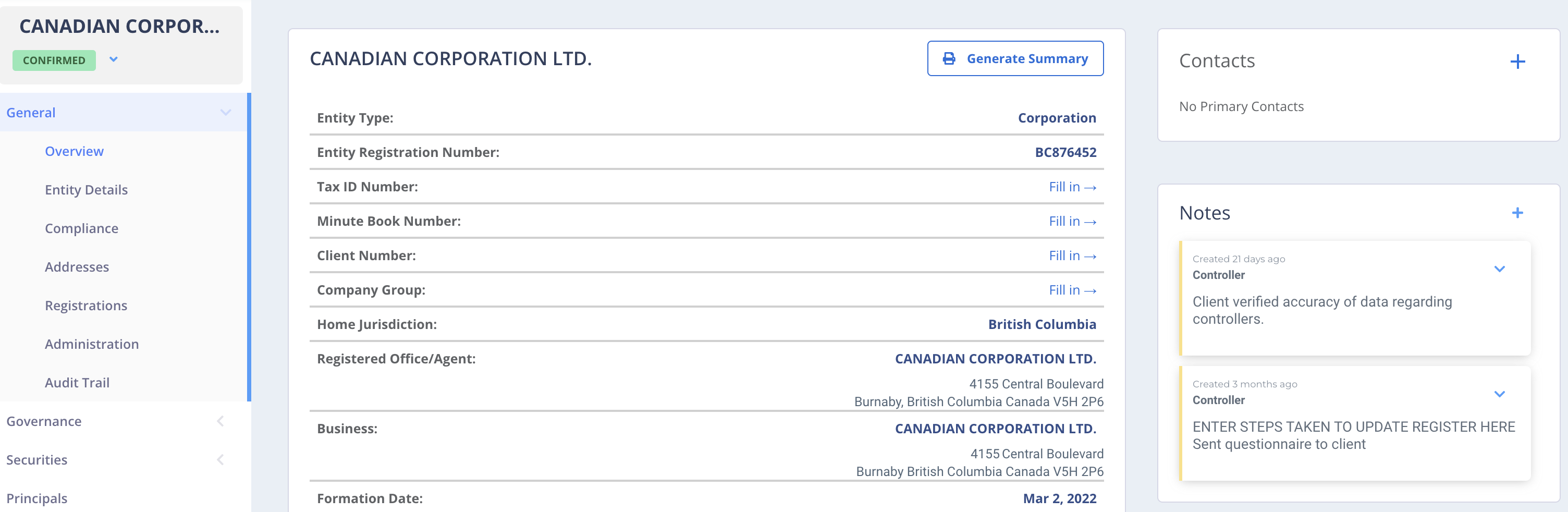
Task: Open the Principals sidebar item
Action: [36, 498]
